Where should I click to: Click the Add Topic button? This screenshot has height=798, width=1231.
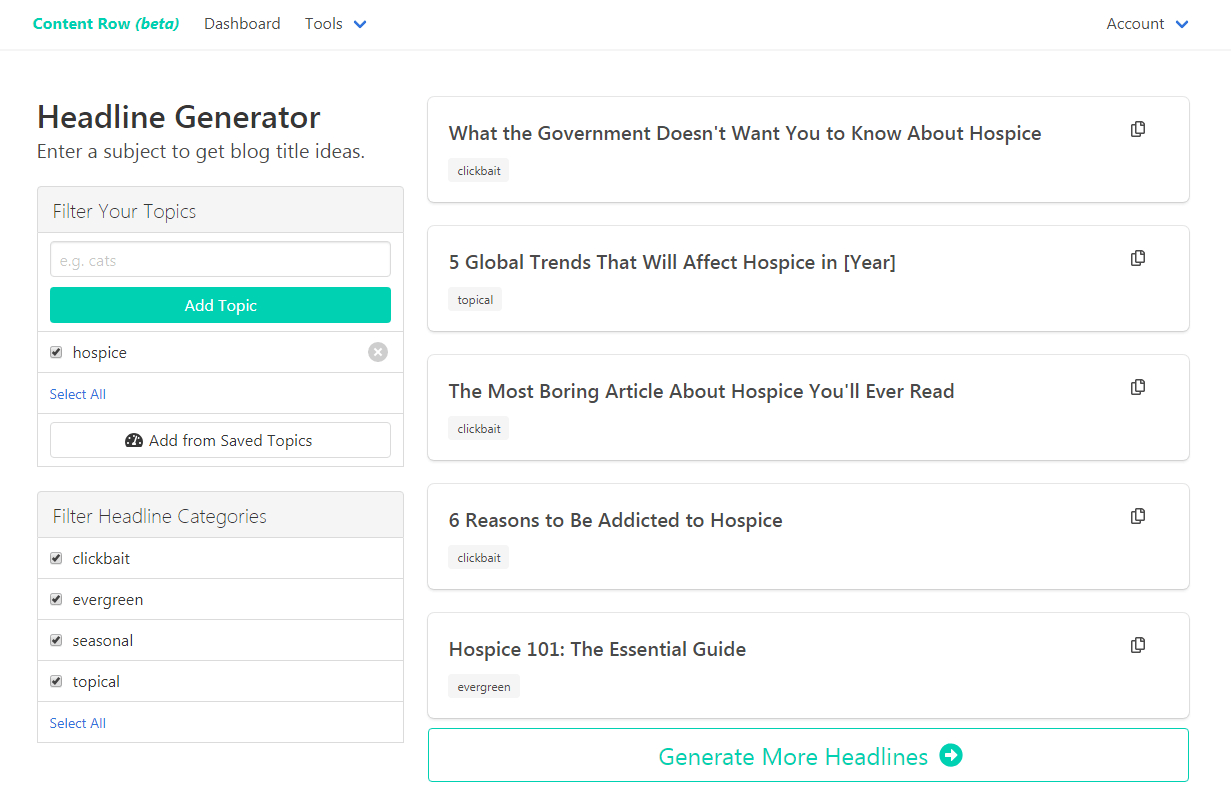point(220,305)
